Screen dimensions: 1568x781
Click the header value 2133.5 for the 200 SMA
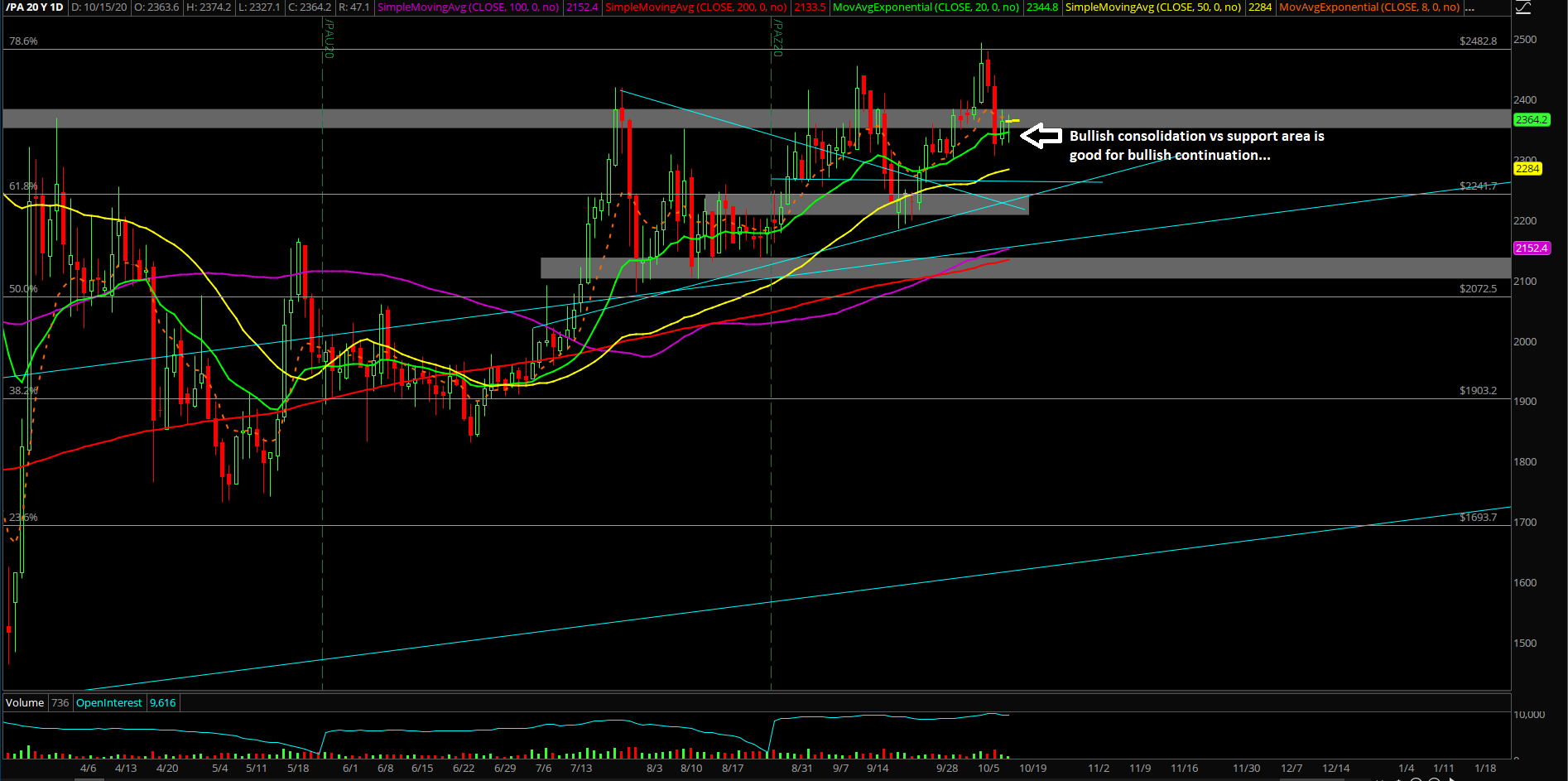pos(810,7)
